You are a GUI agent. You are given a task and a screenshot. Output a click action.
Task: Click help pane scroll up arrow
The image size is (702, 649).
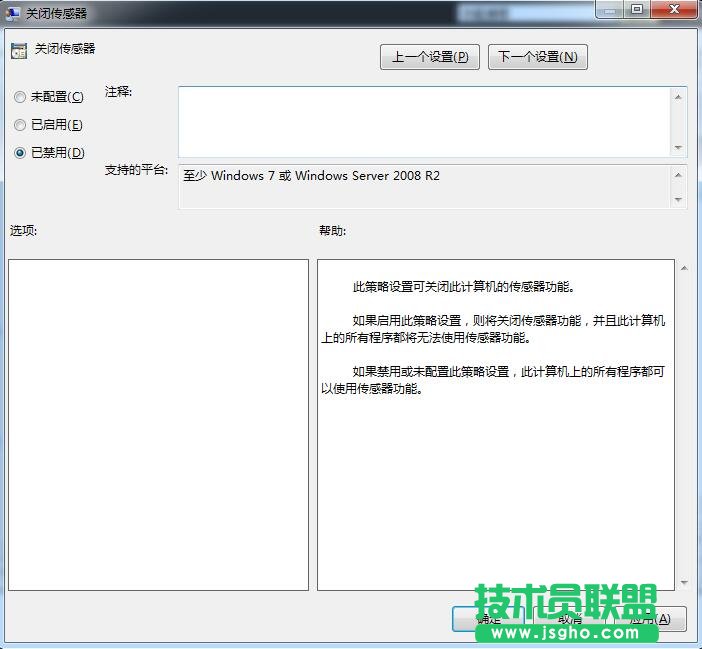(x=684, y=268)
